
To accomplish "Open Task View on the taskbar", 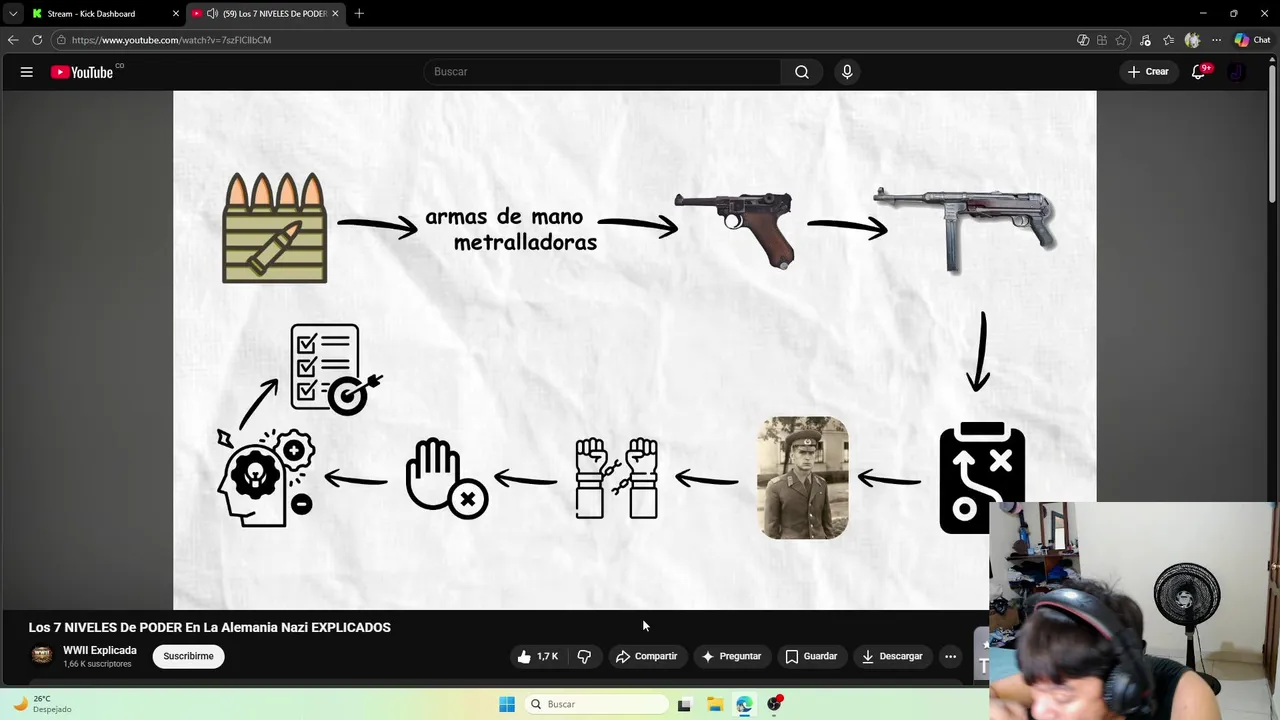I will coord(684,704).
